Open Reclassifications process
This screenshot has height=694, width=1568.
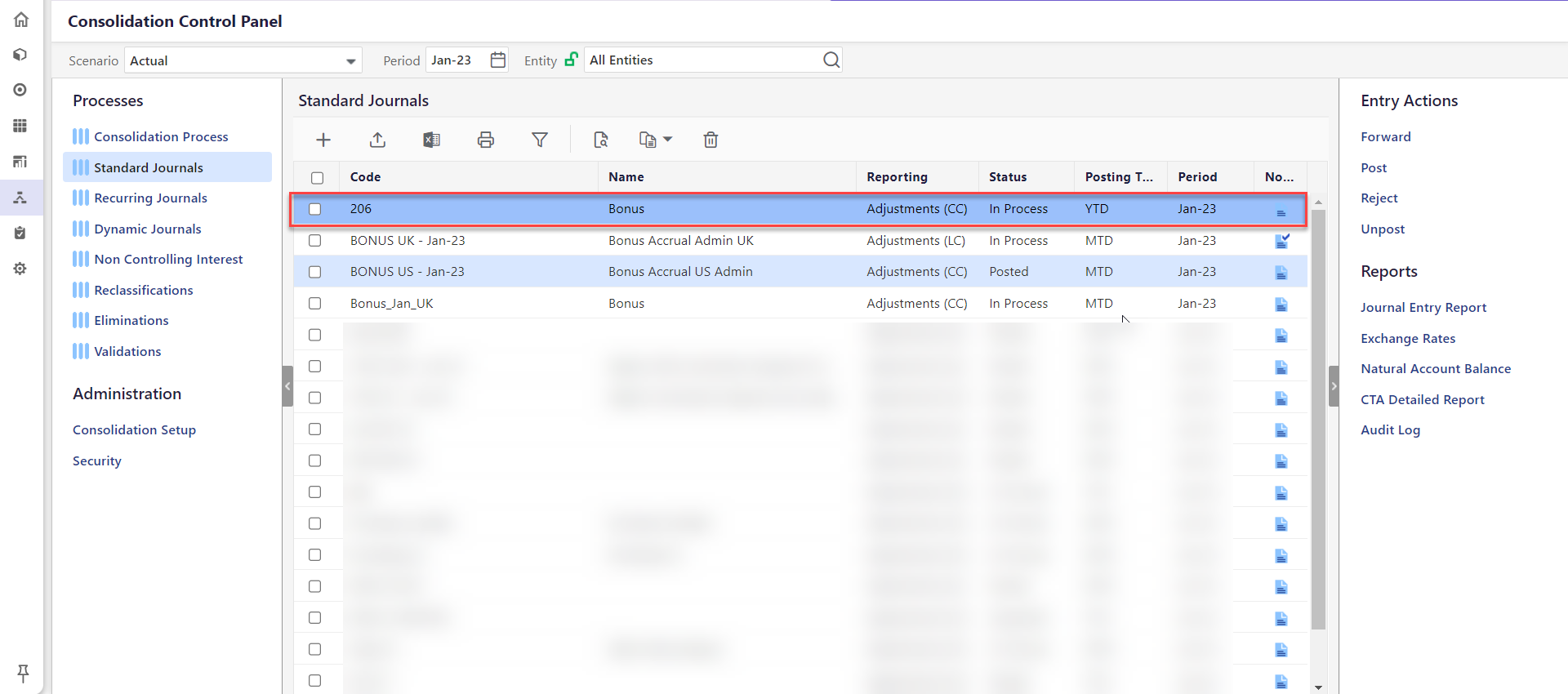coord(143,290)
